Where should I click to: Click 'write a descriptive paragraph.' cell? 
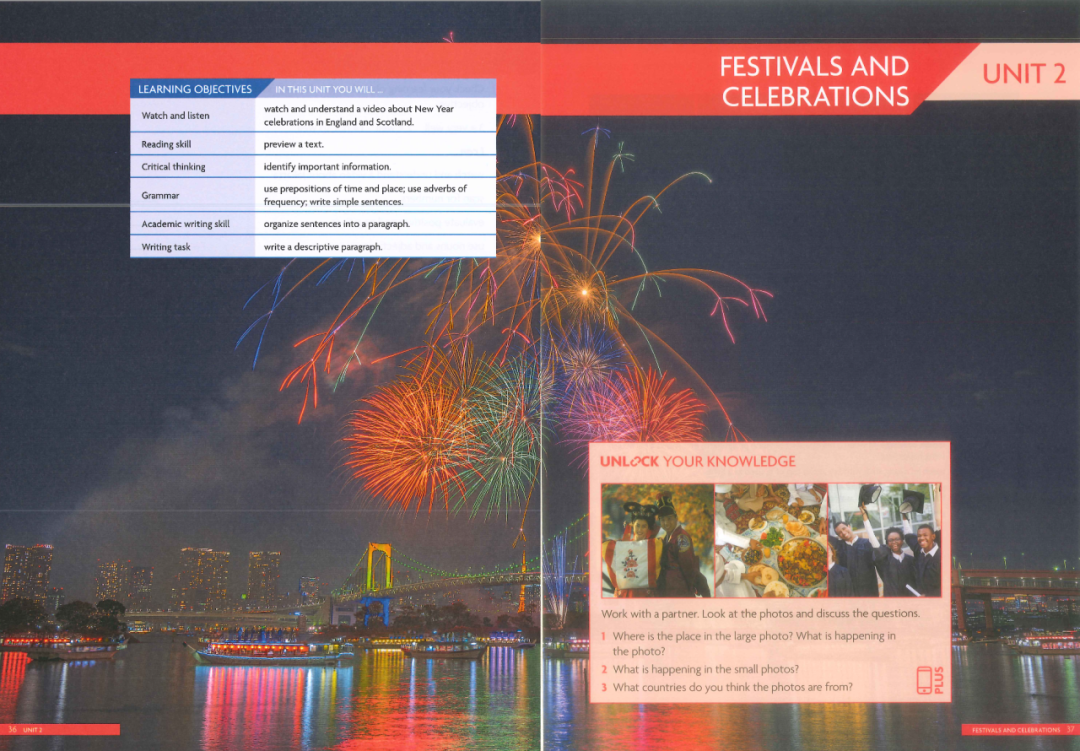(322, 247)
